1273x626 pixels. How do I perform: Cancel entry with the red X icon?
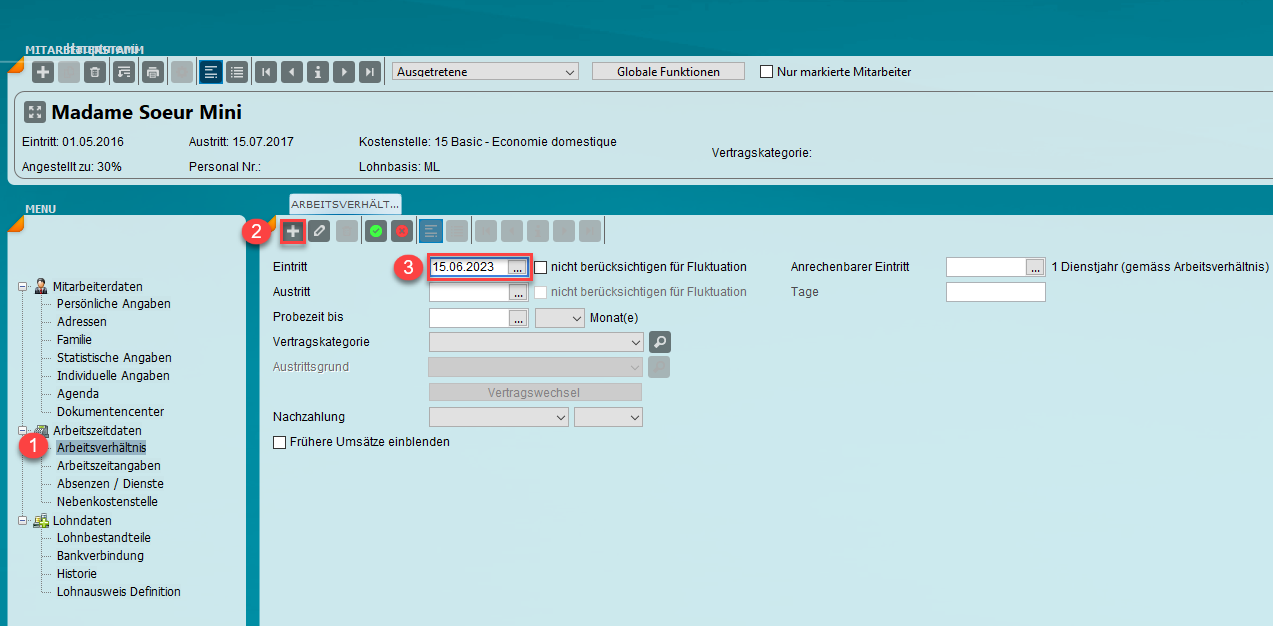pos(402,231)
